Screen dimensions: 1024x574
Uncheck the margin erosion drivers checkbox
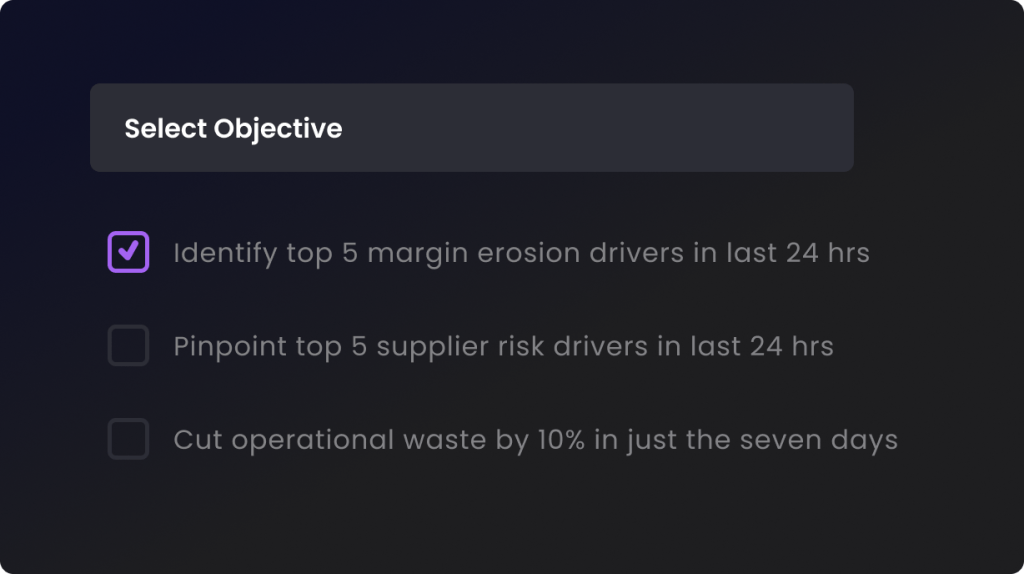pyautogui.click(x=128, y=252)
